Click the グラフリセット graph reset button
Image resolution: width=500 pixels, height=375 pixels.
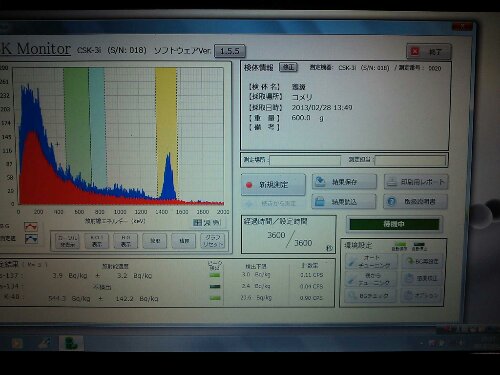212,240
